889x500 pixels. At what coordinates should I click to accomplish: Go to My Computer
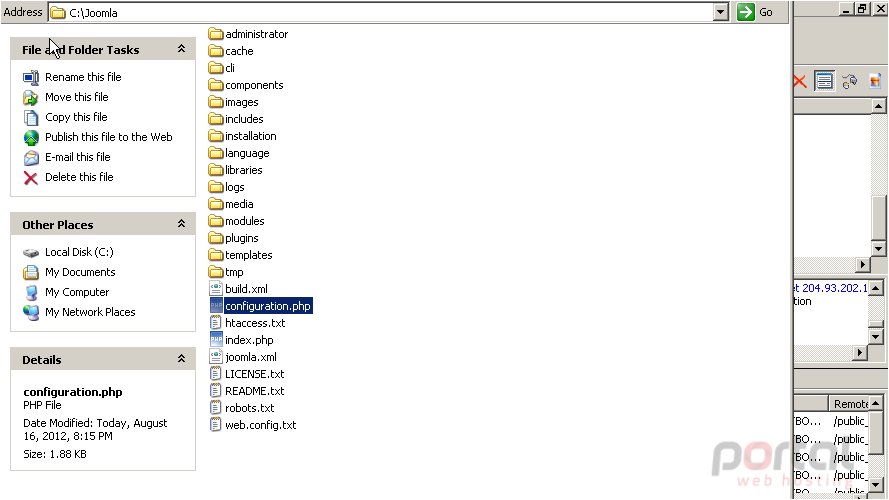click(x=77, y=292)
